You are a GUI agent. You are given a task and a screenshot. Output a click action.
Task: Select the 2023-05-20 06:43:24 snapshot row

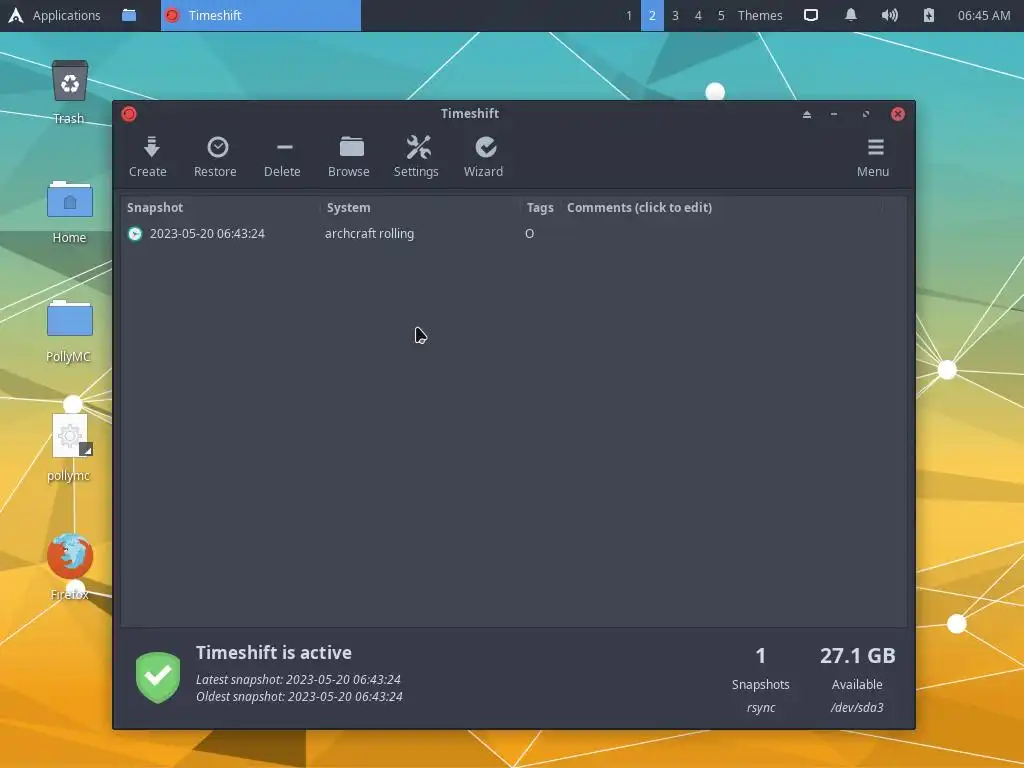pyautogui.click(x=513, y=234)
